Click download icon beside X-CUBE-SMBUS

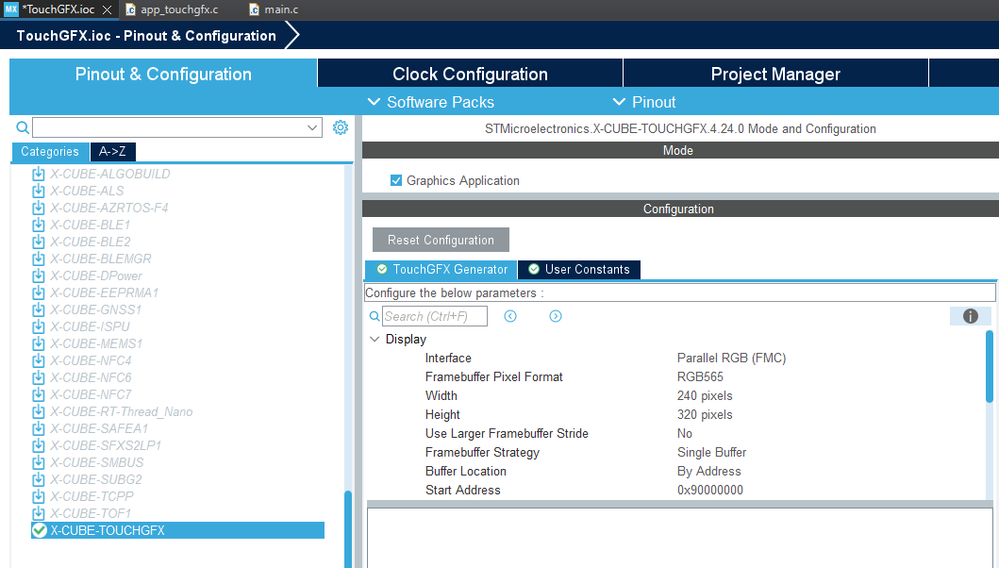coord(38,462)
